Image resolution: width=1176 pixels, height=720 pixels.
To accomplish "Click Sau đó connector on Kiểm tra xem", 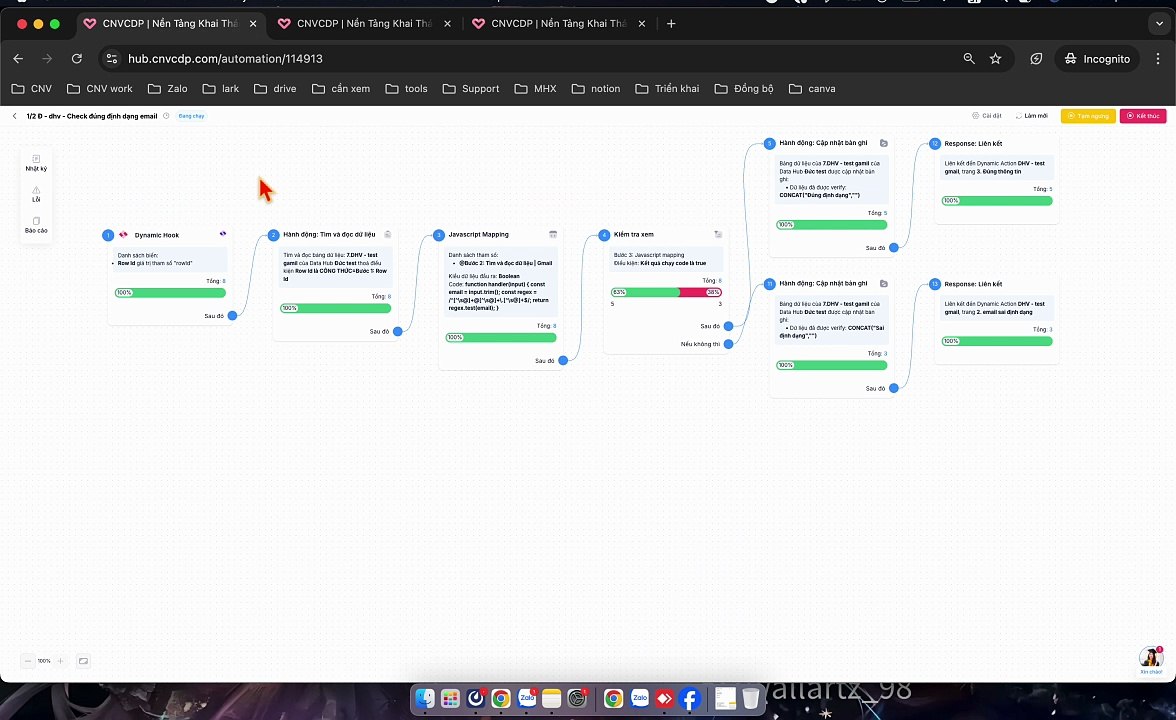I will point(728,326).
